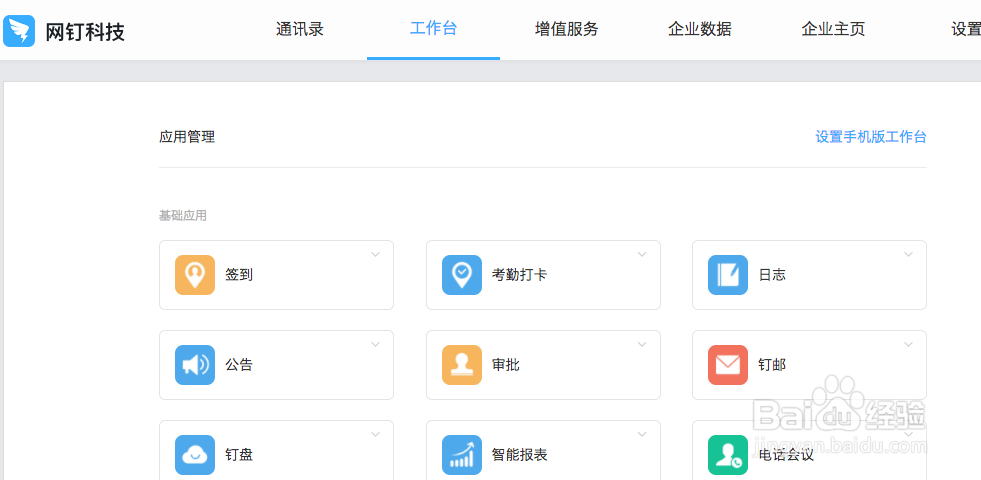Open the 企业主页 tab
The height and width of the screenshot is (480, 981).
(833, 29)
